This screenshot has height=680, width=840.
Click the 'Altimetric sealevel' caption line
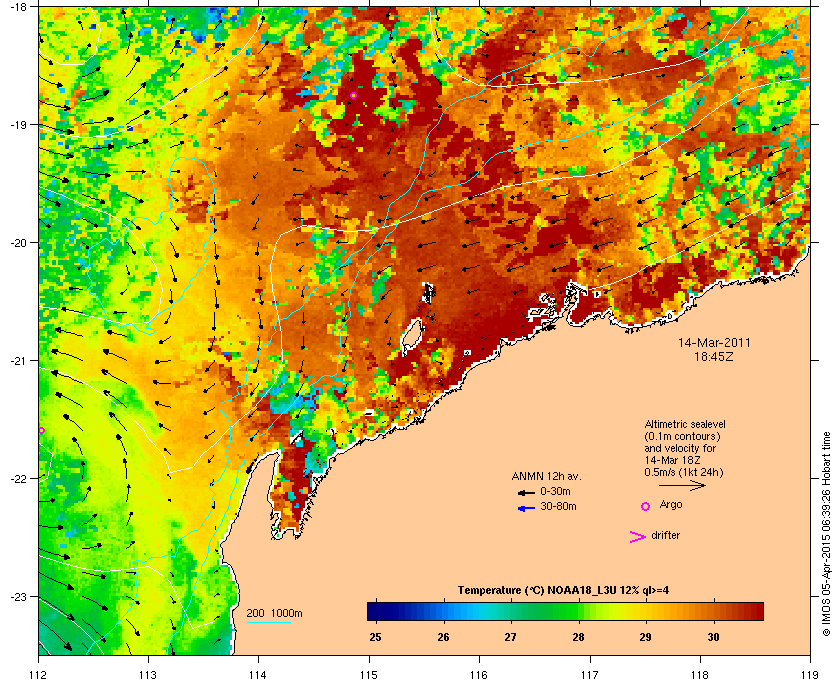pyautogui.click(x=685, y=424)
